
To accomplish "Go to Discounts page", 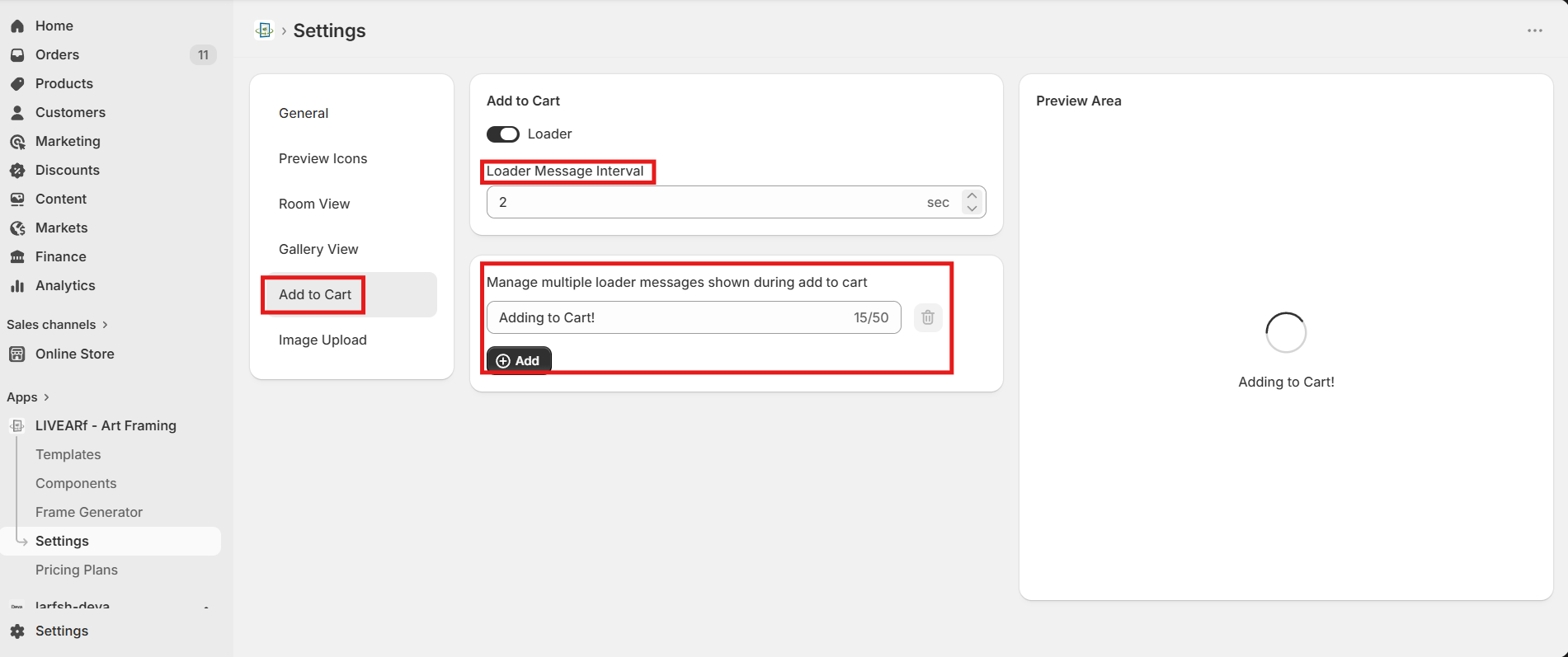I will [68, 171].
